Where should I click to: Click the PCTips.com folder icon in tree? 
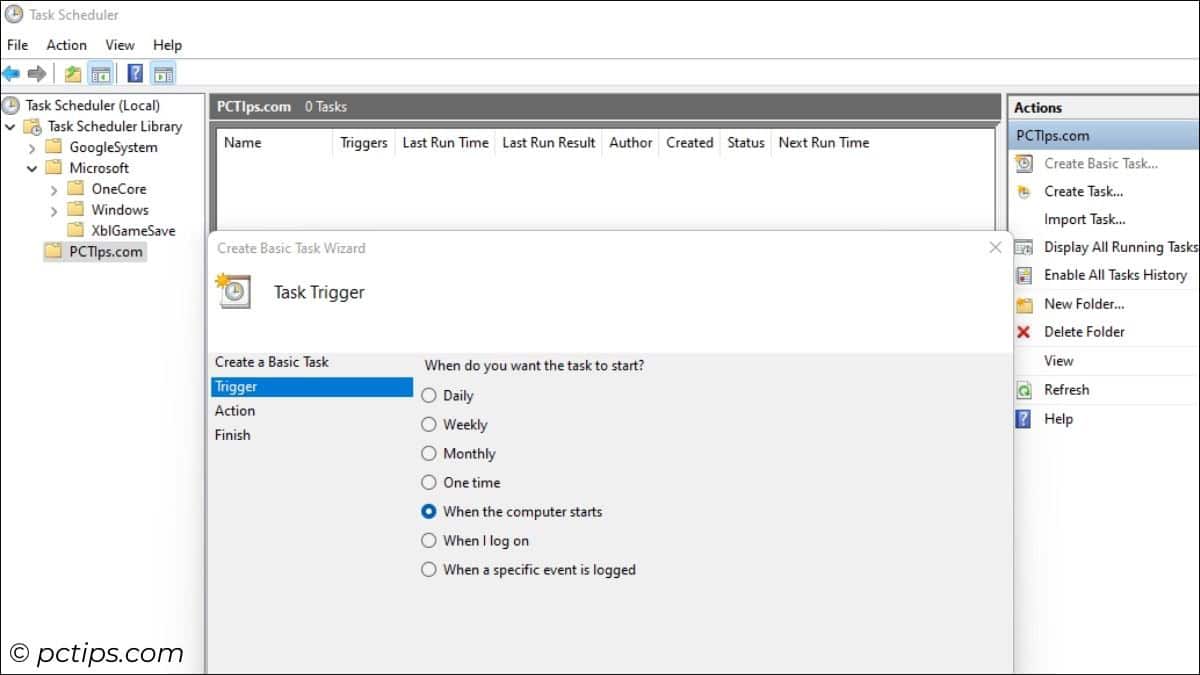(x=54, y=251)
